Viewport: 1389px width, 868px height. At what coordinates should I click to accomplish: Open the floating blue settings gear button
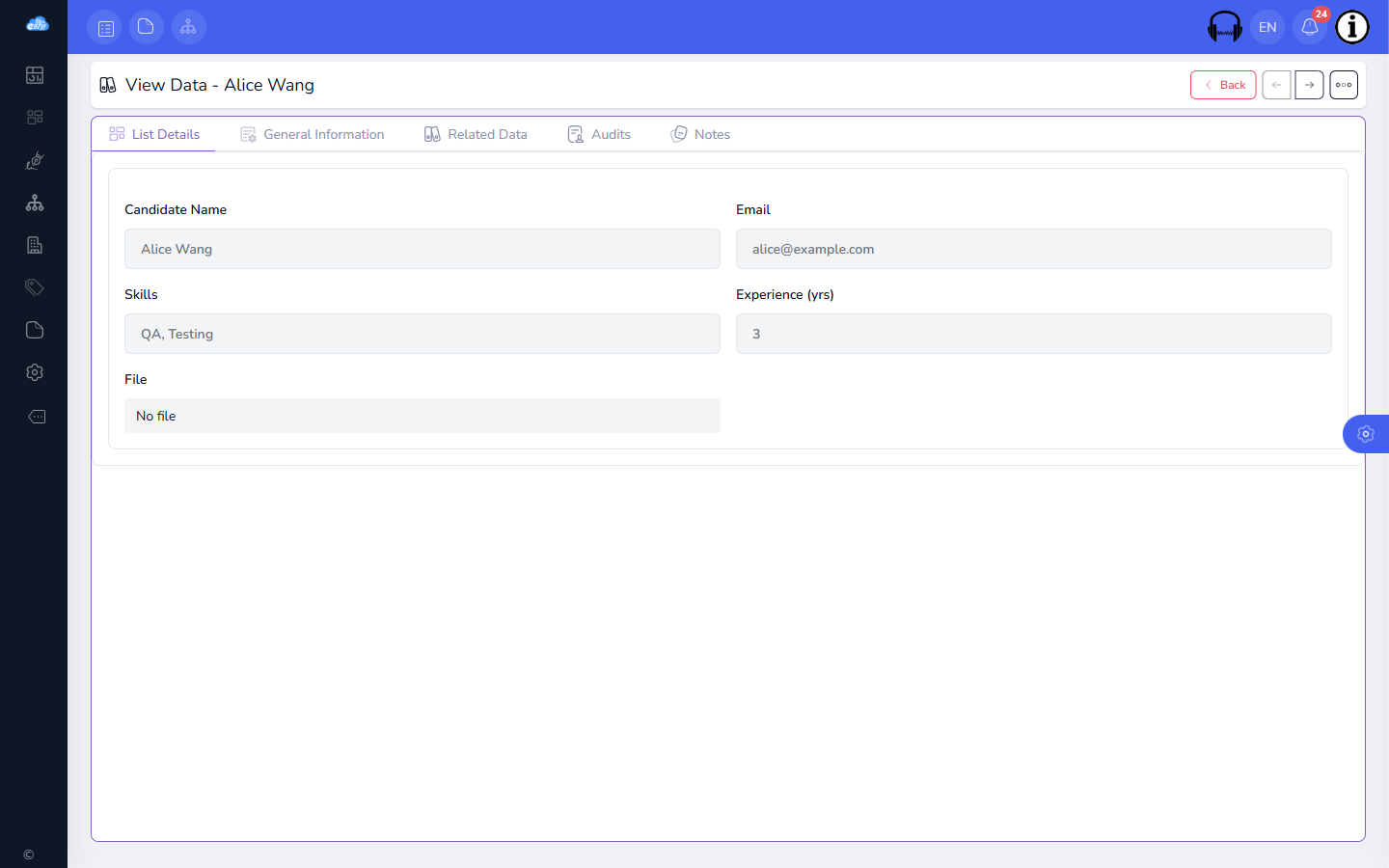(1366, 434)
